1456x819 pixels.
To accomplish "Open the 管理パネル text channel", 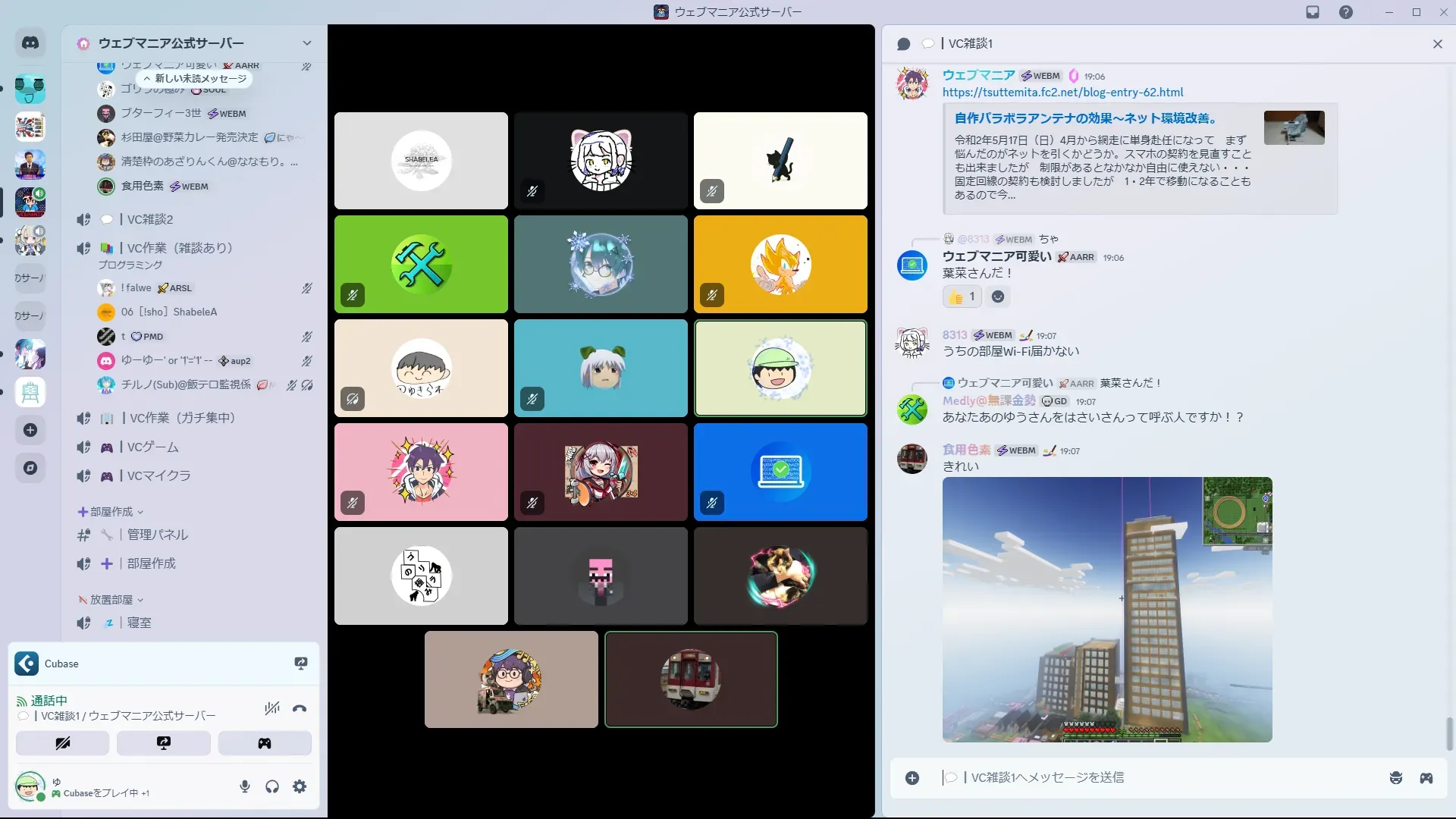I will (x=157, y=535).
